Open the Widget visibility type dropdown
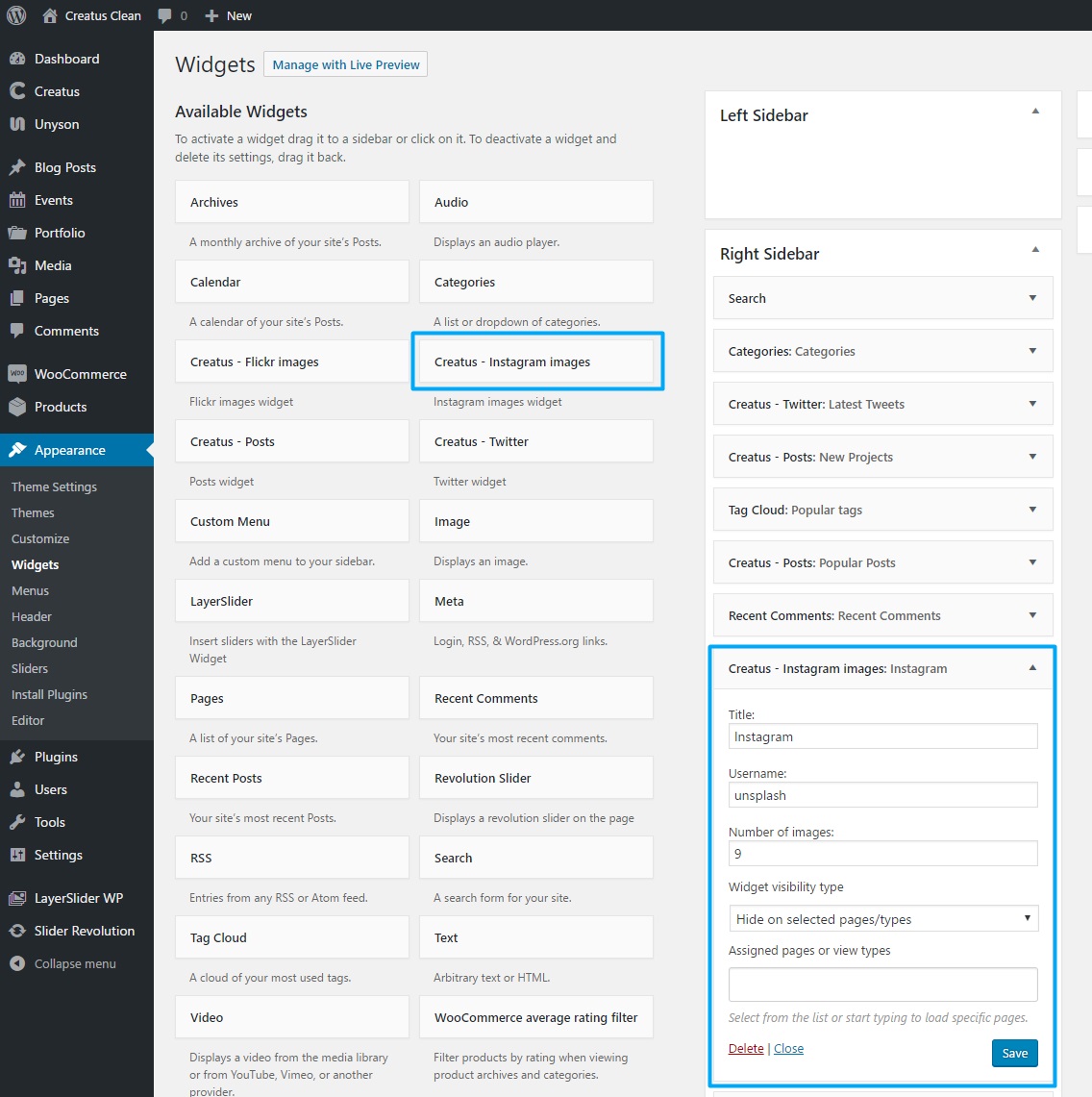The height and width of the screenshot is (1097, 1092). pos(882,918)
